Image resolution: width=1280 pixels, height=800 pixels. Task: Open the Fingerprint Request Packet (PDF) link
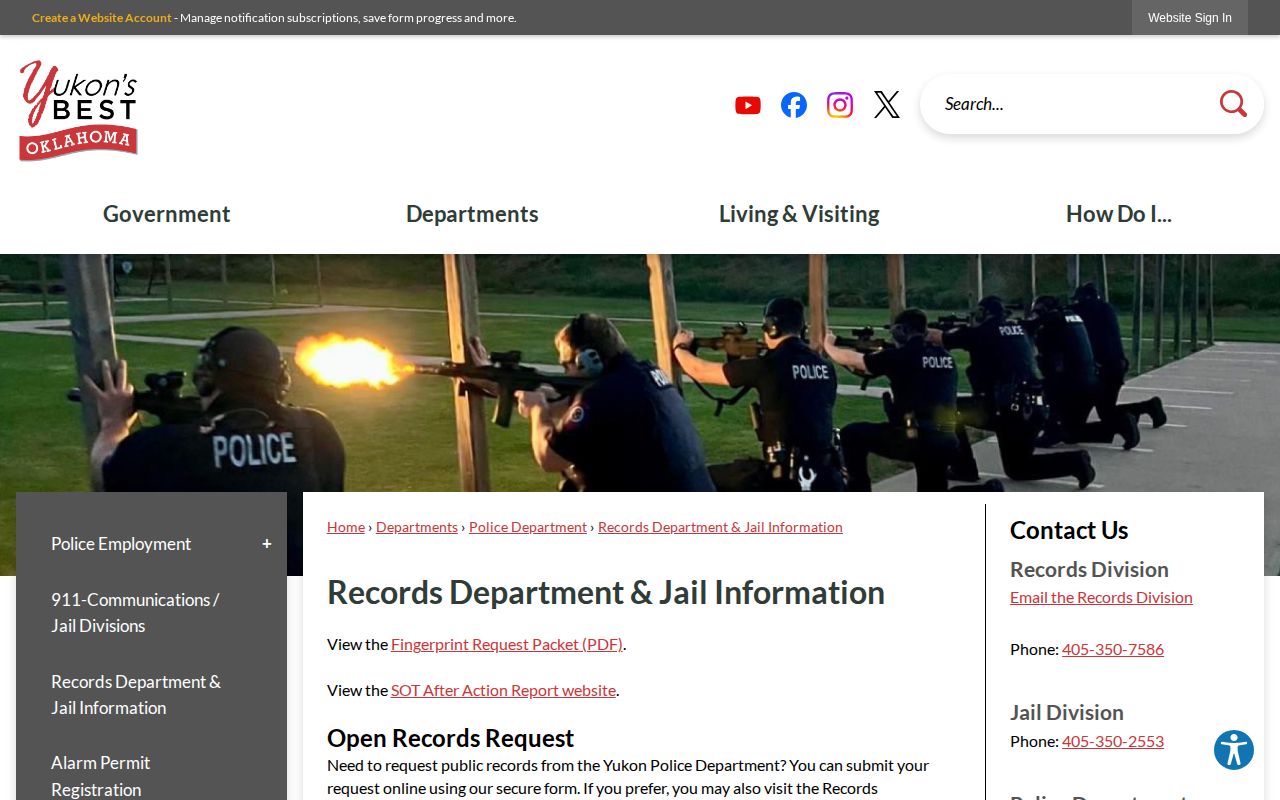(507, 644)
